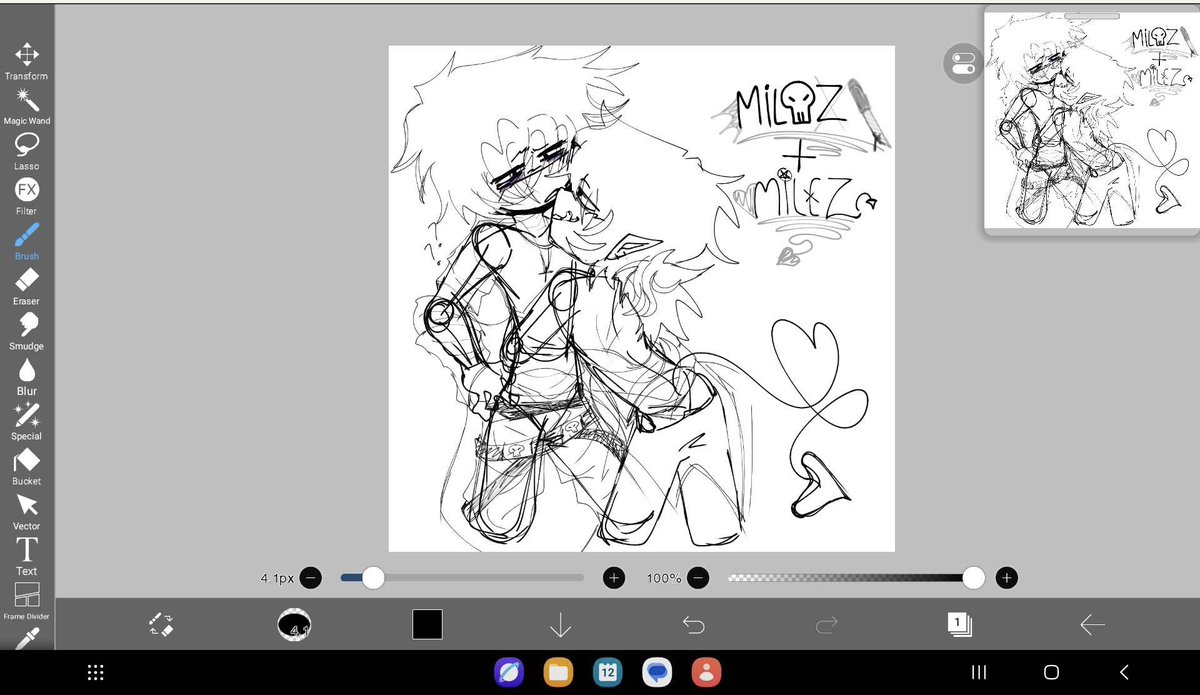
Task: Select the Transform tool
Action: (x=26, y=60)
